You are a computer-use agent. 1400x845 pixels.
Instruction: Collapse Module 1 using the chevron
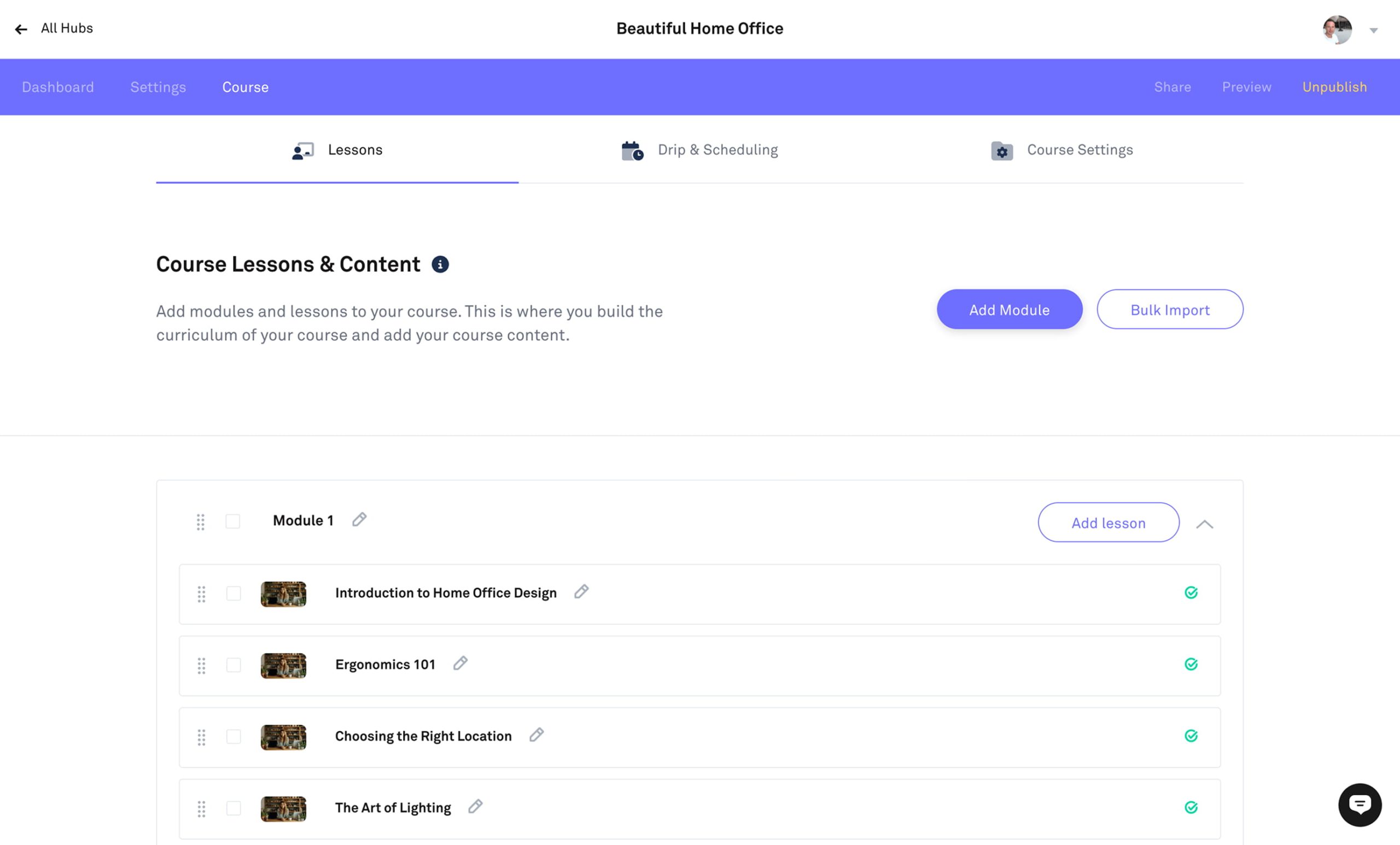(x=1205, y=523)
